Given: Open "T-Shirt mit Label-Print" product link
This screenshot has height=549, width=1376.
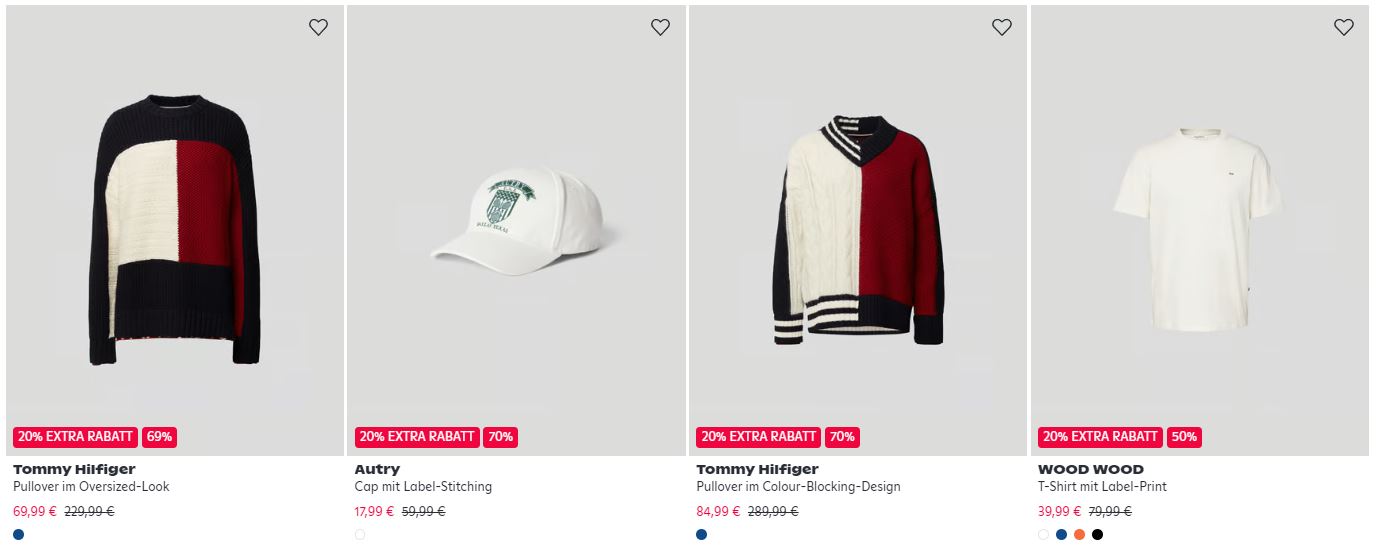Looking at the screenshot, I should pyautogui.click(x=1102, y=487).
